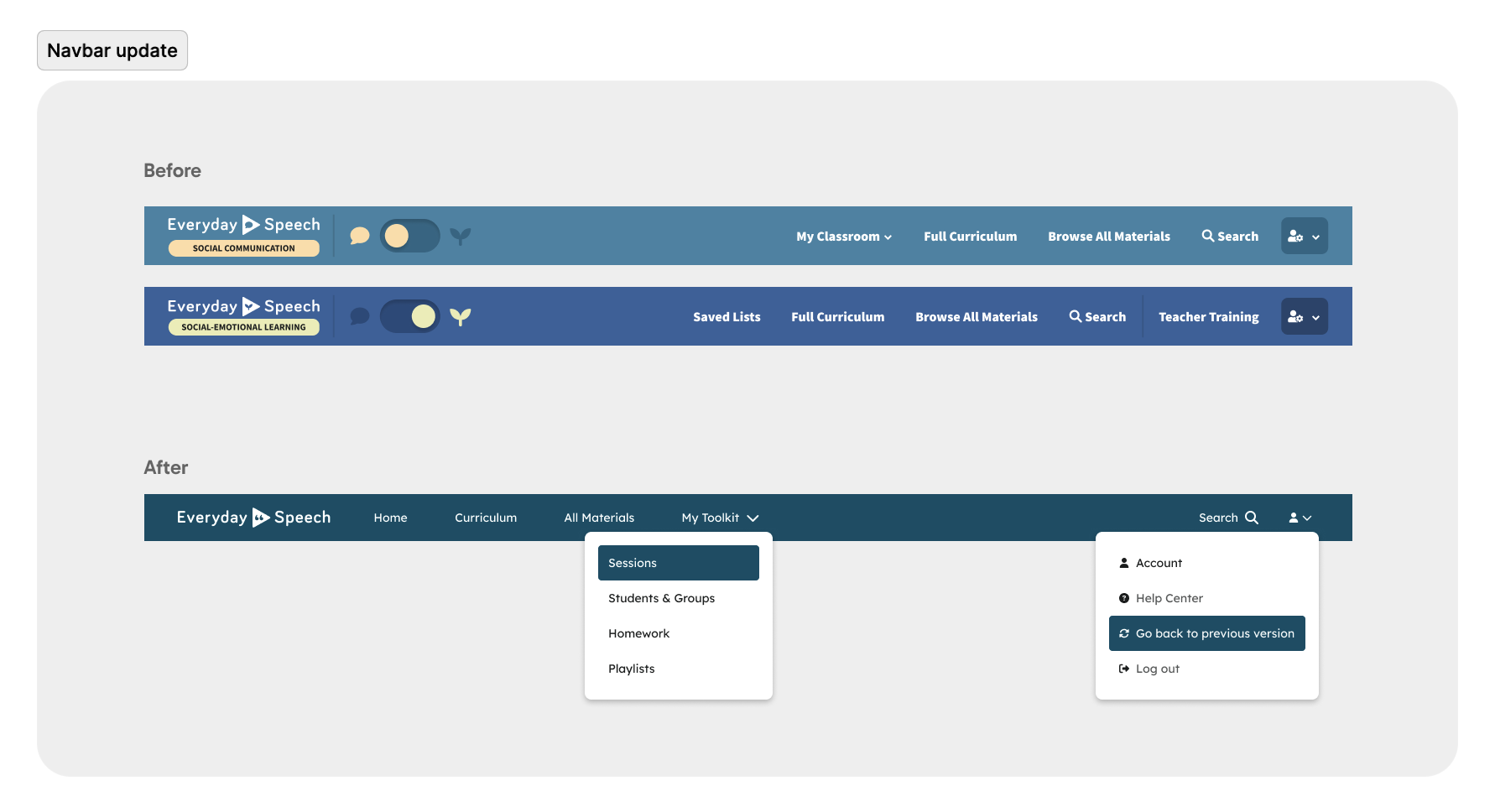
Task: Click the speech bubble icon in Social Communication navbar
Action: click(360, 236)
